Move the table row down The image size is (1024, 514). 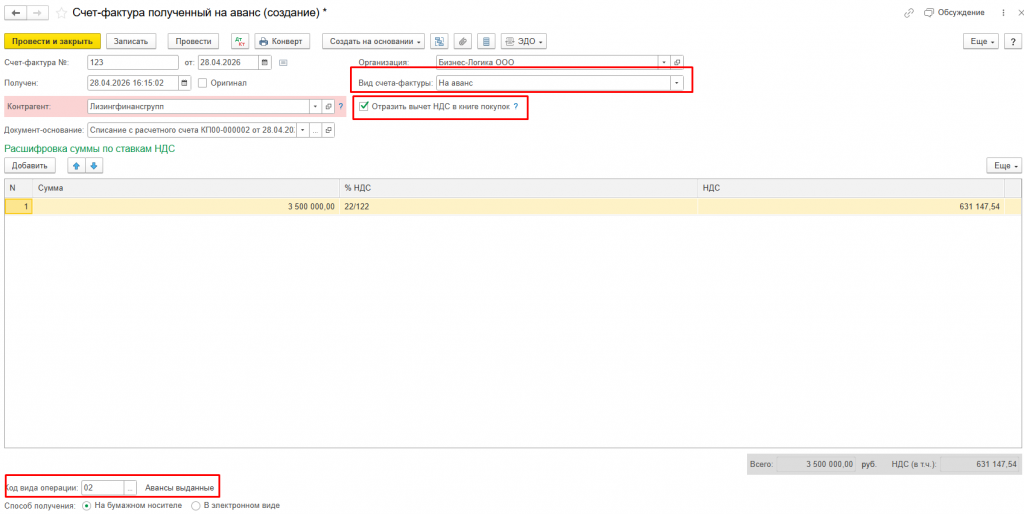click(93, 166)
